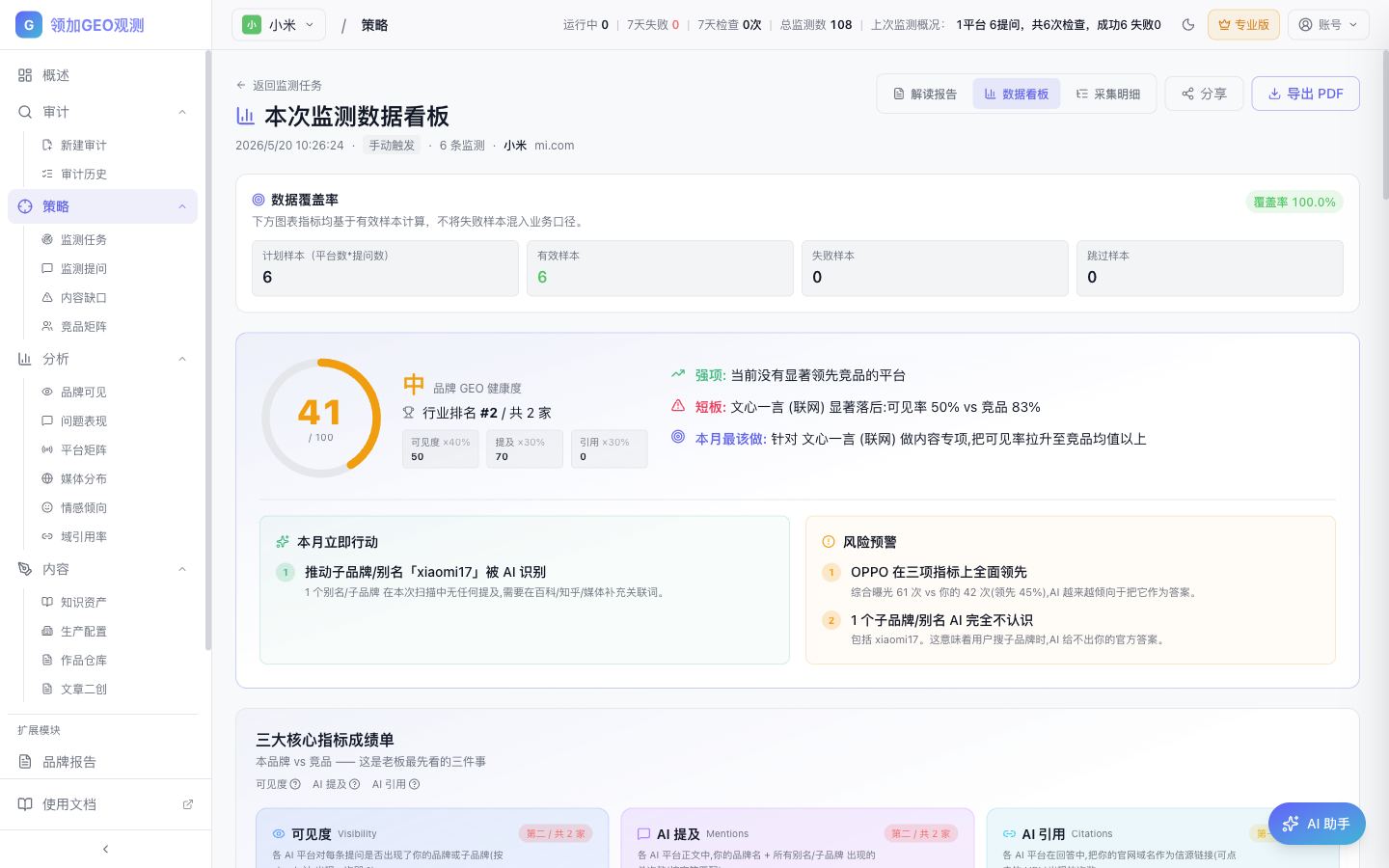Switch to 采集明细 tab
The height and width of the screenshot is (868, 1389).
pos(1107,94)
